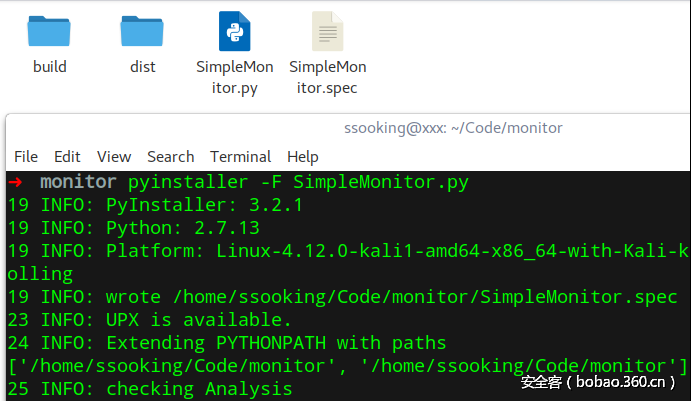This screenshot has height=401, width=691.
Task: Open the File menu in terminal
Action: (26, 156)
